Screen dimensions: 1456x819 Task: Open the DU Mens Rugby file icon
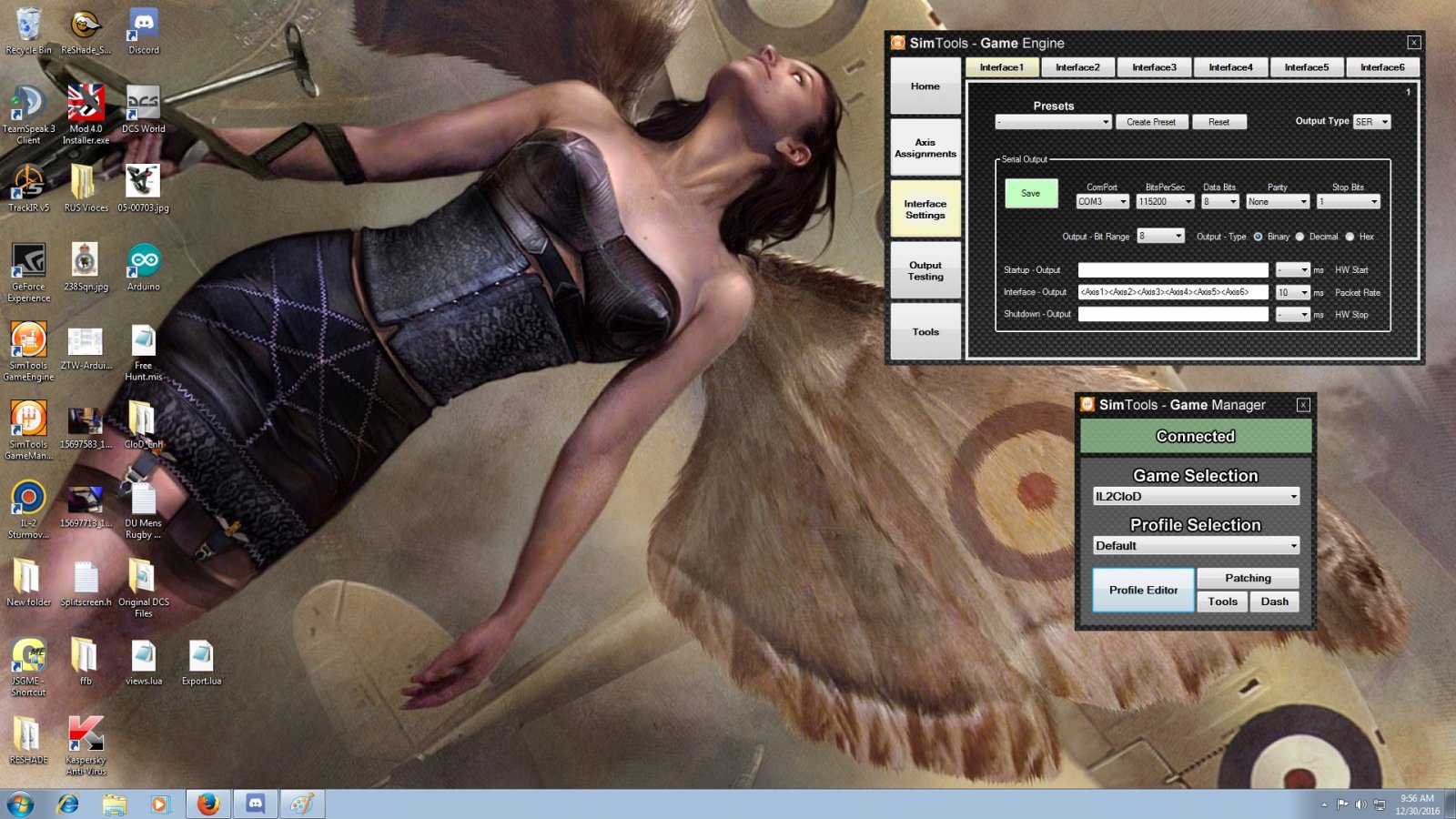144,510
